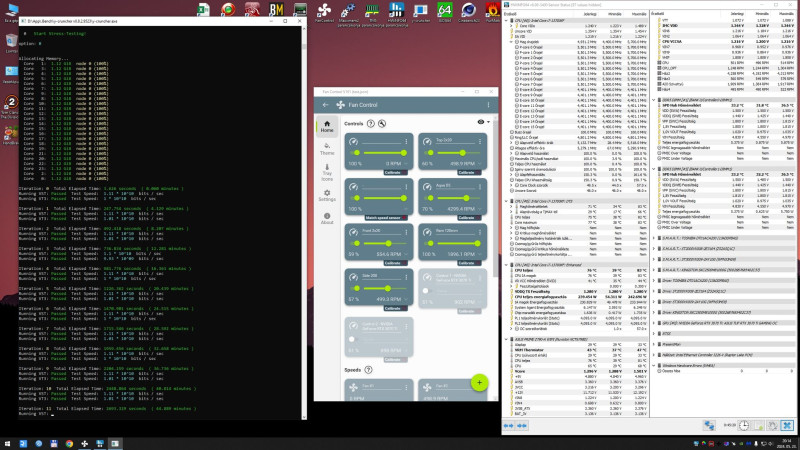Click the MSH Thermistor row in HWiNFO
This screenshot has width=800, height=450.
pyautogui.click(x=577, y=350)
